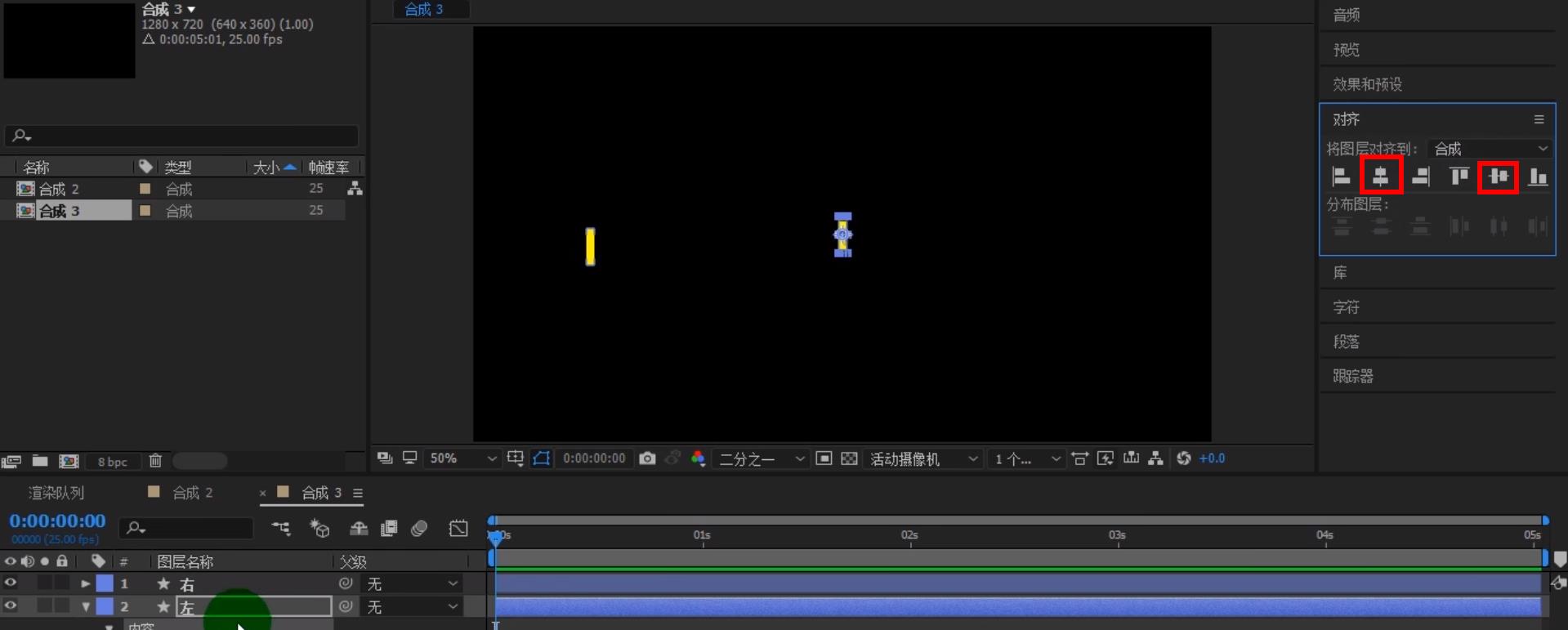Click the vertical center align icon
The width and height of the screenshot is (1568, 630).
pyautogui.click(x=1499, y=176)
